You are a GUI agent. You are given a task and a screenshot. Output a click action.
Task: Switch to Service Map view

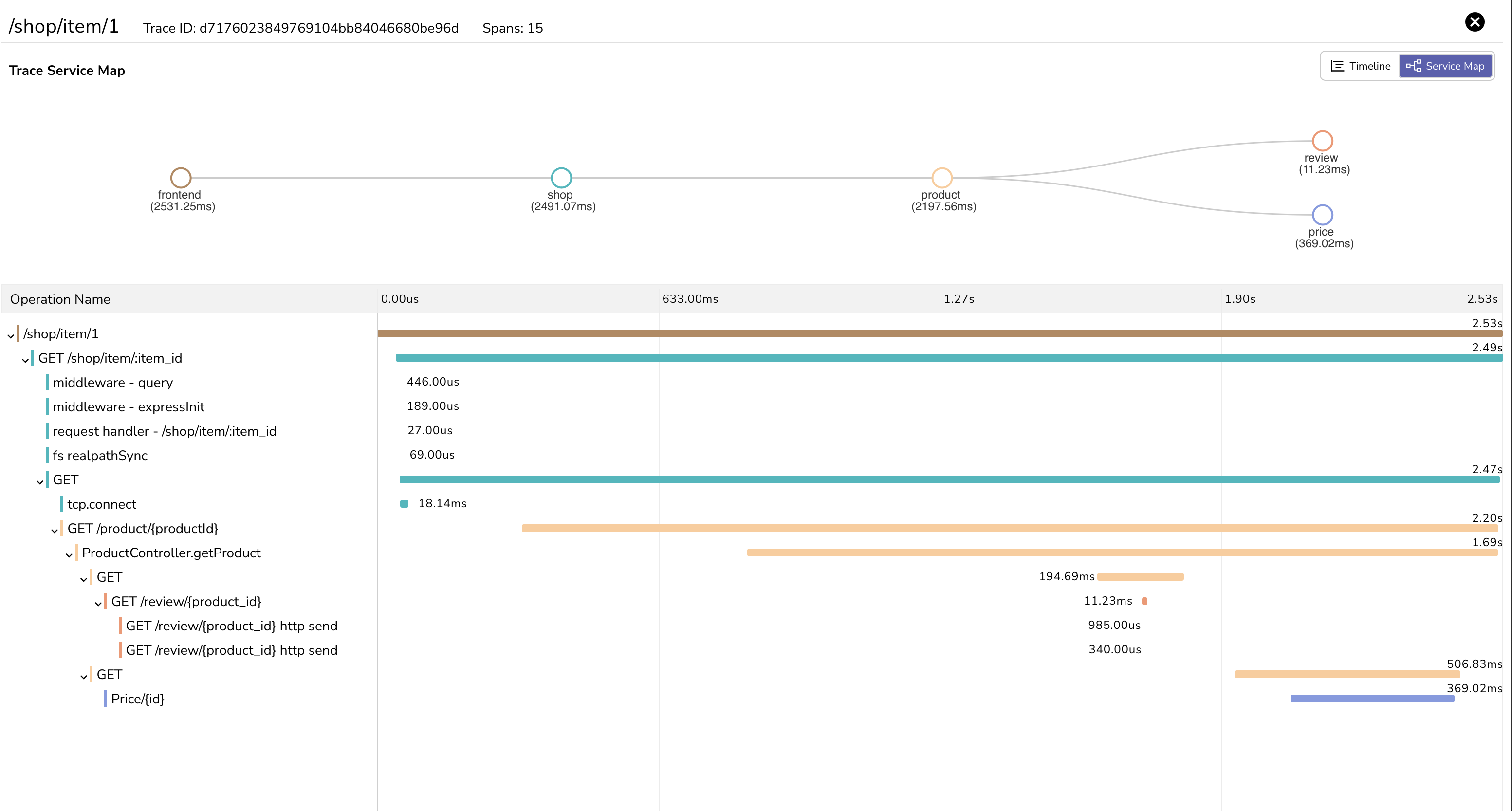click(1446, 66)
